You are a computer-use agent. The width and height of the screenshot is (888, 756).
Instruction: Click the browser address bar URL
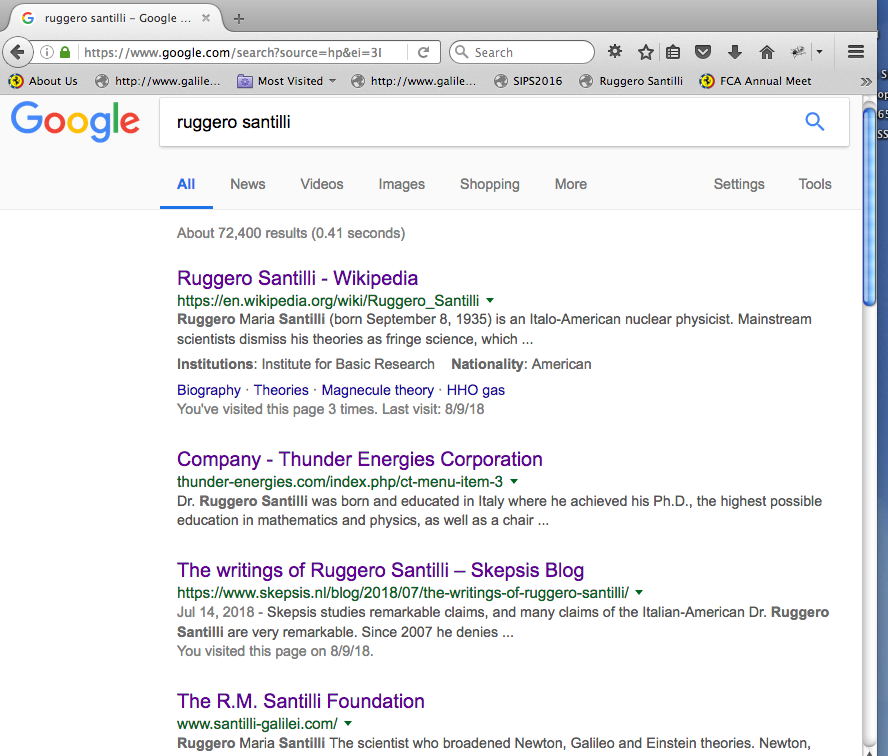(x=233, y=53)
